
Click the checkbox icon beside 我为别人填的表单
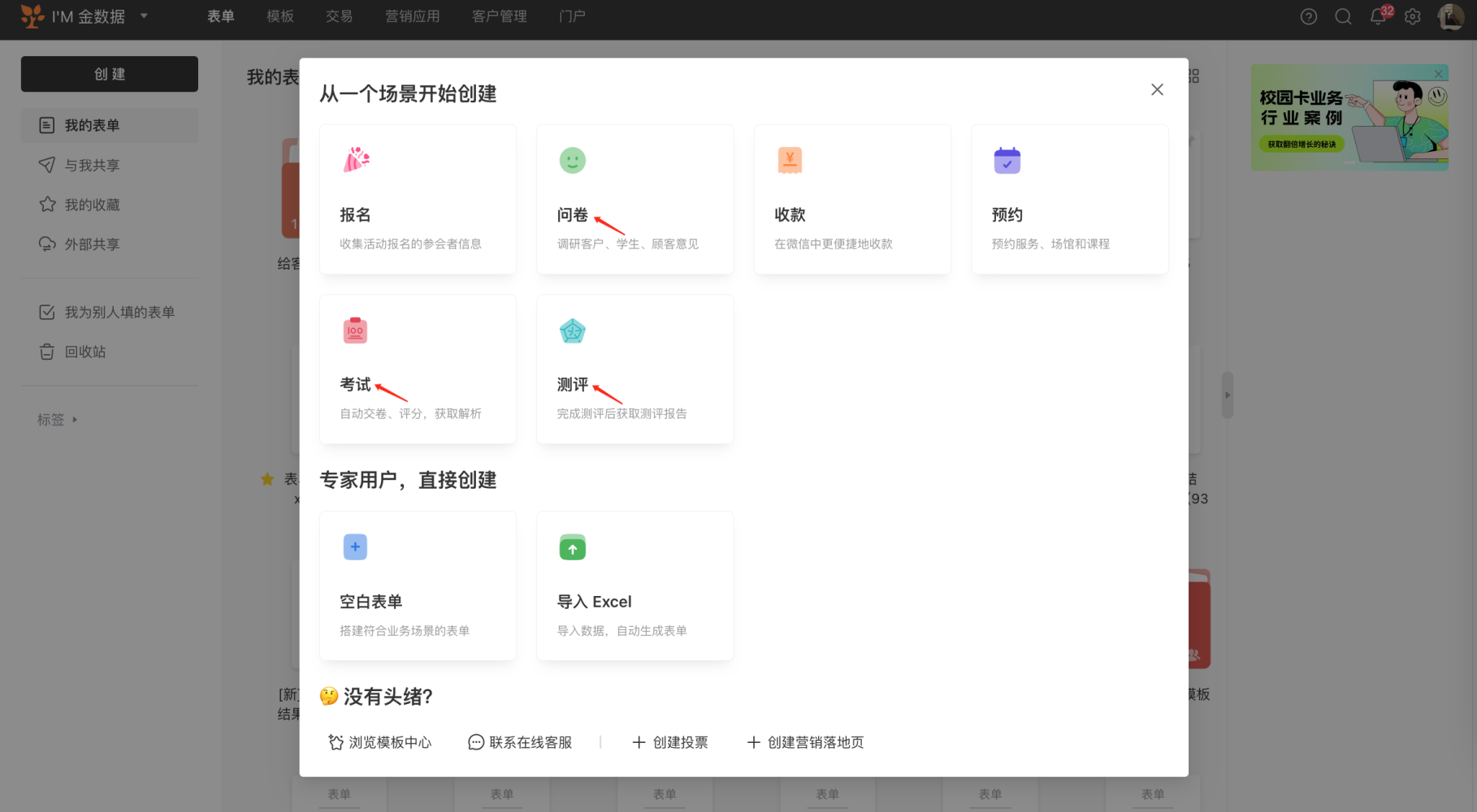(47, 312)
